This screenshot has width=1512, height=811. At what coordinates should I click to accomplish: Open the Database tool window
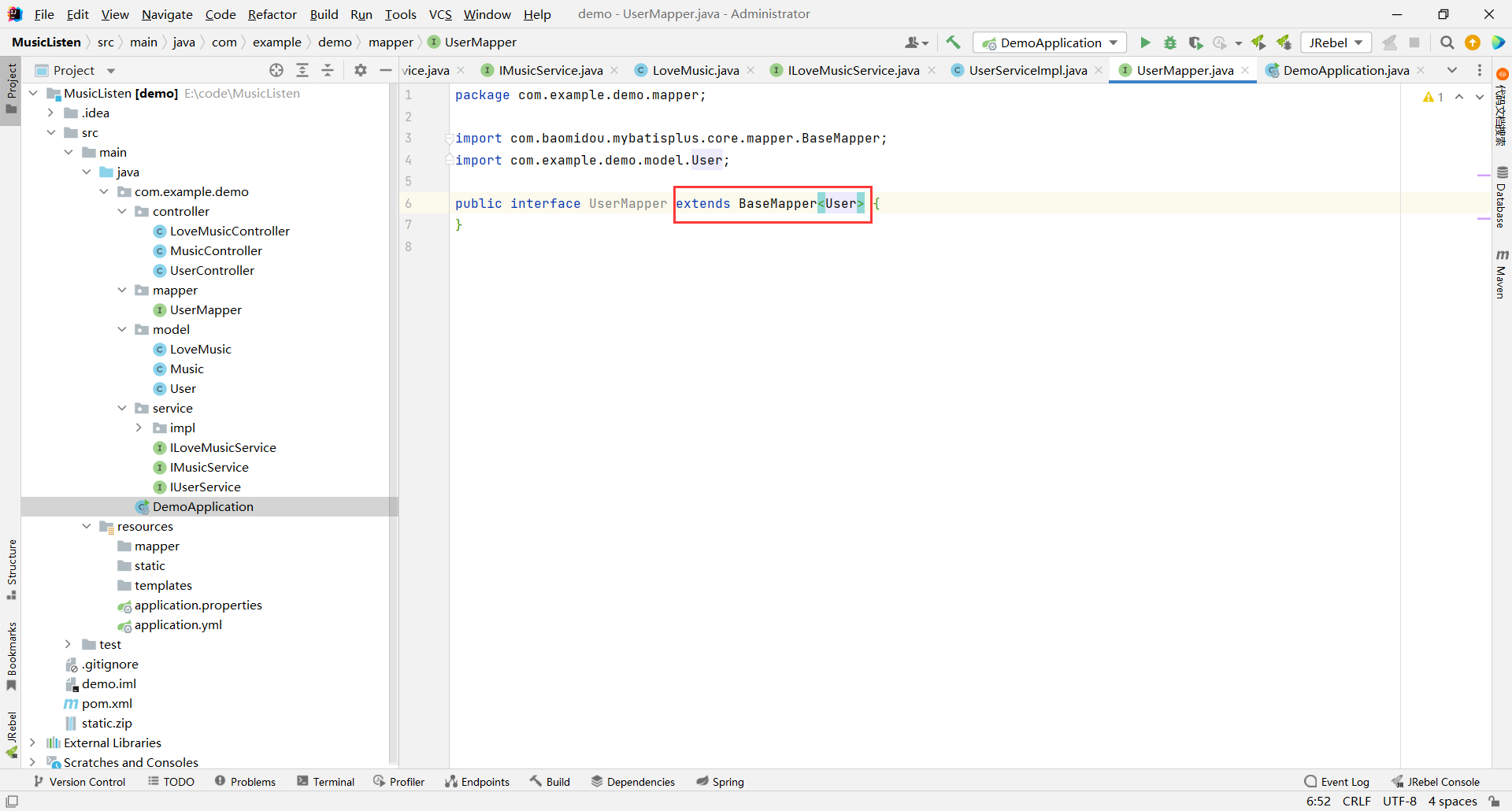(1502, 197)
